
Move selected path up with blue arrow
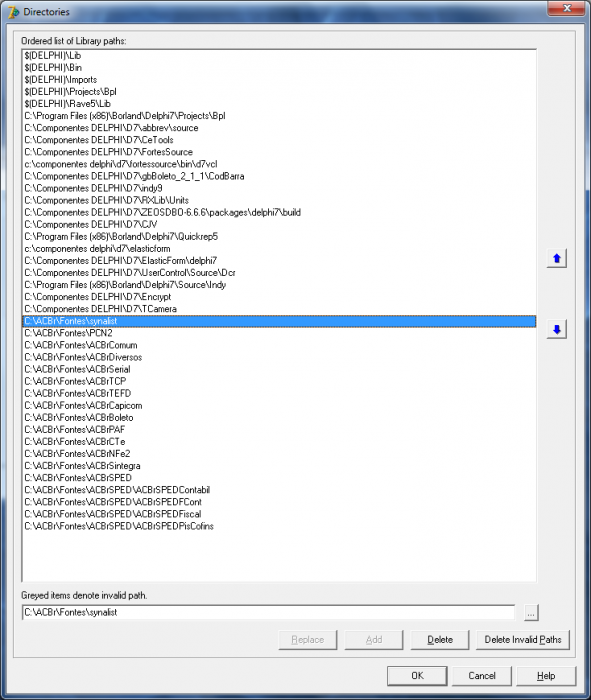click(557, 258)
